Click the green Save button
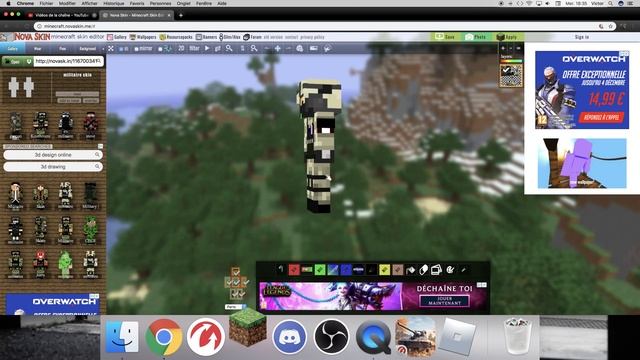Image resolution: width=640 pixels, height=360 pixels. click(445, 37)
